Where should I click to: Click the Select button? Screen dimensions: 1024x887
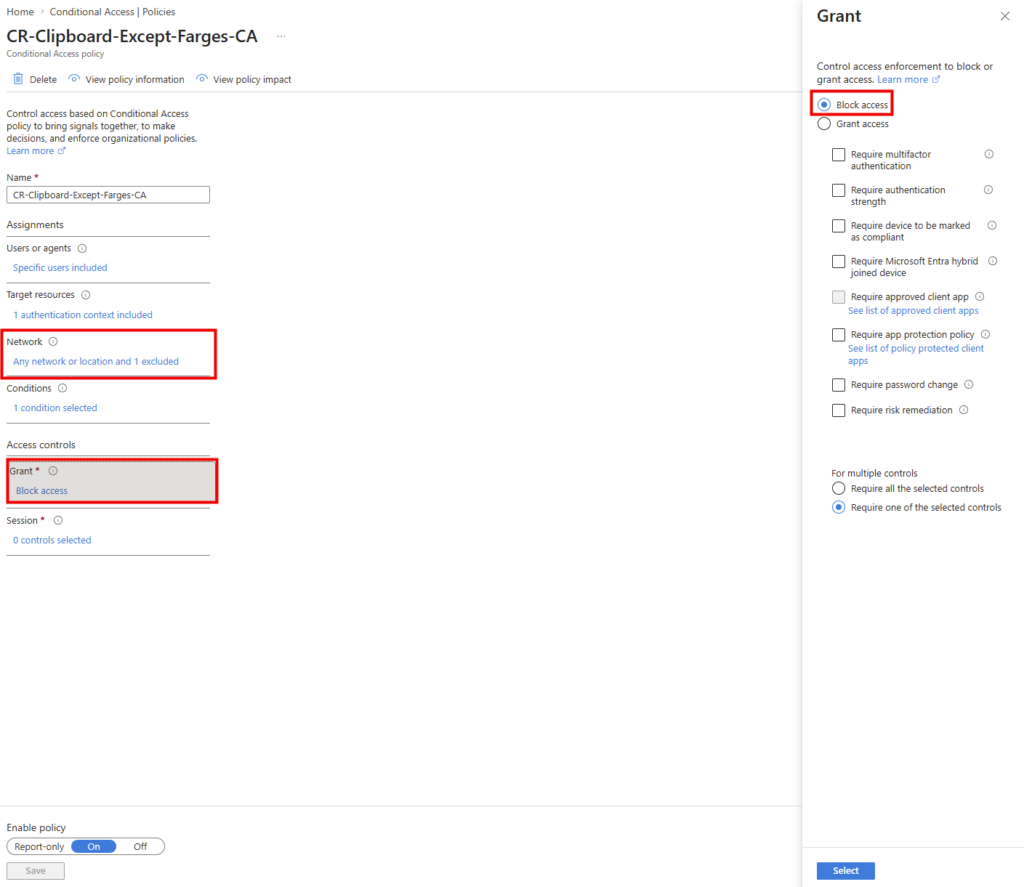click(x=846, y=871)
